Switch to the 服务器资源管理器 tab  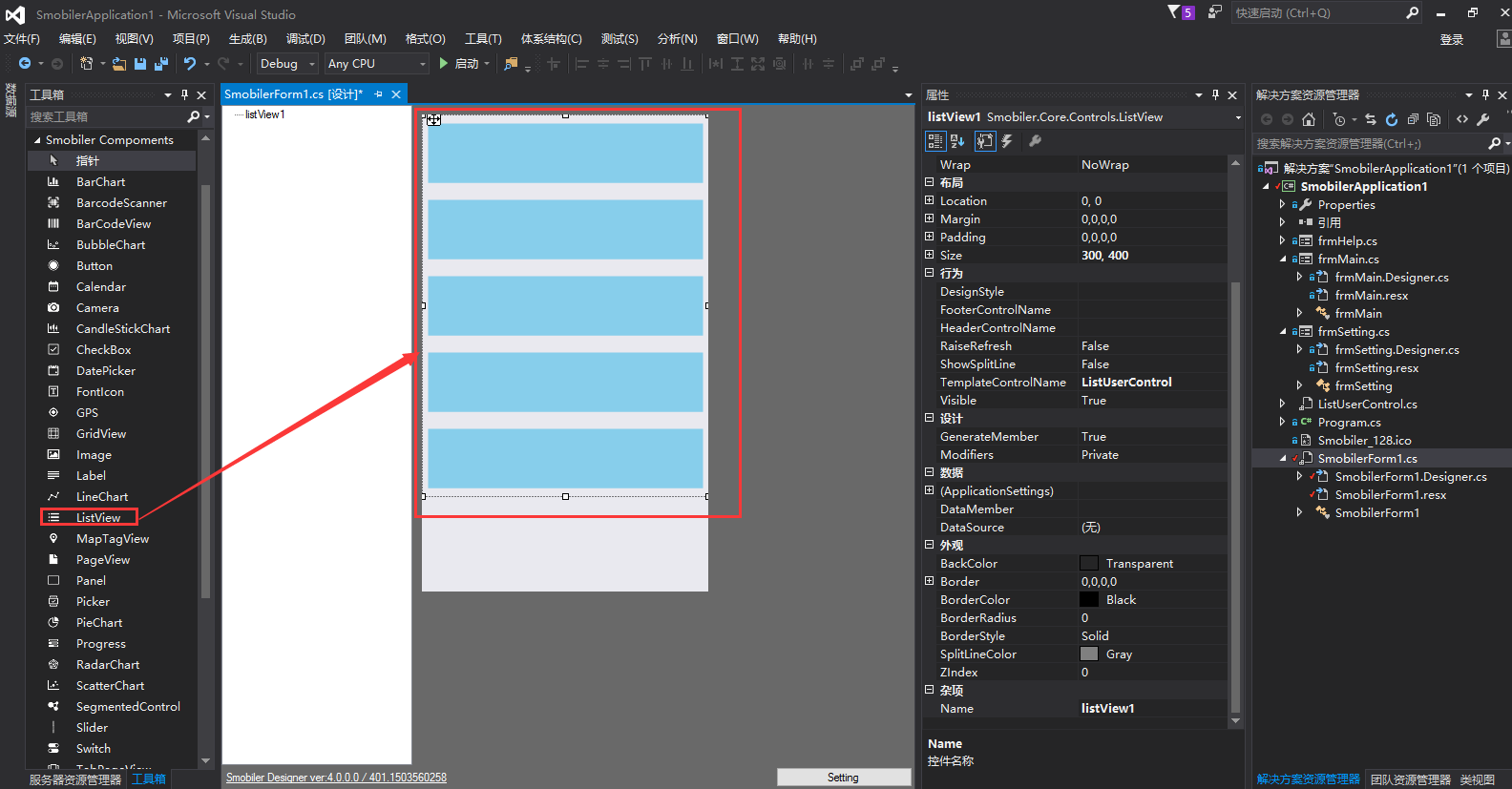(x=75, y=779)
